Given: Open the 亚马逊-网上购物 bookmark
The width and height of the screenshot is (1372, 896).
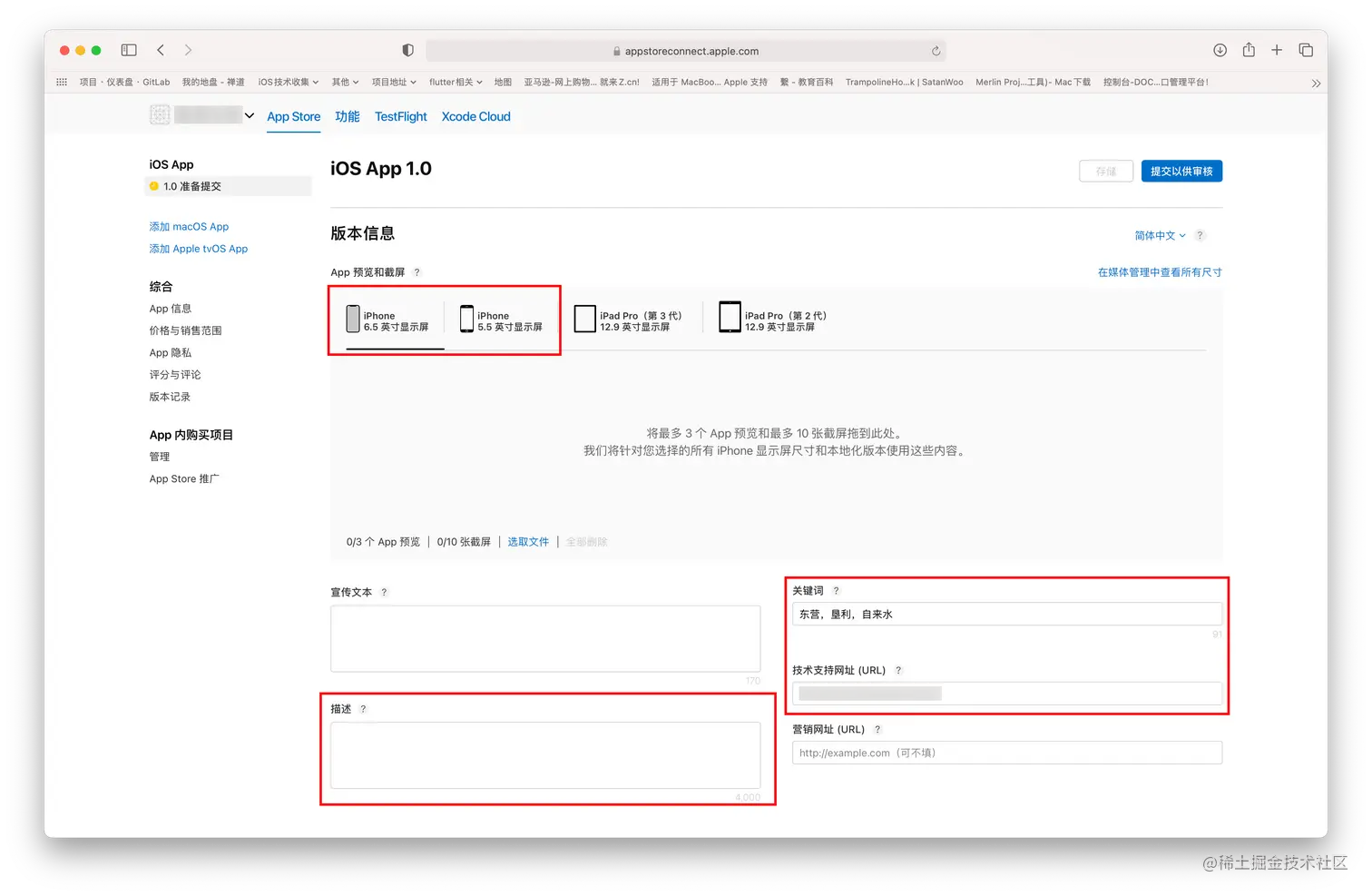Looking at the screenshot, I should click(x=582, y=82).
